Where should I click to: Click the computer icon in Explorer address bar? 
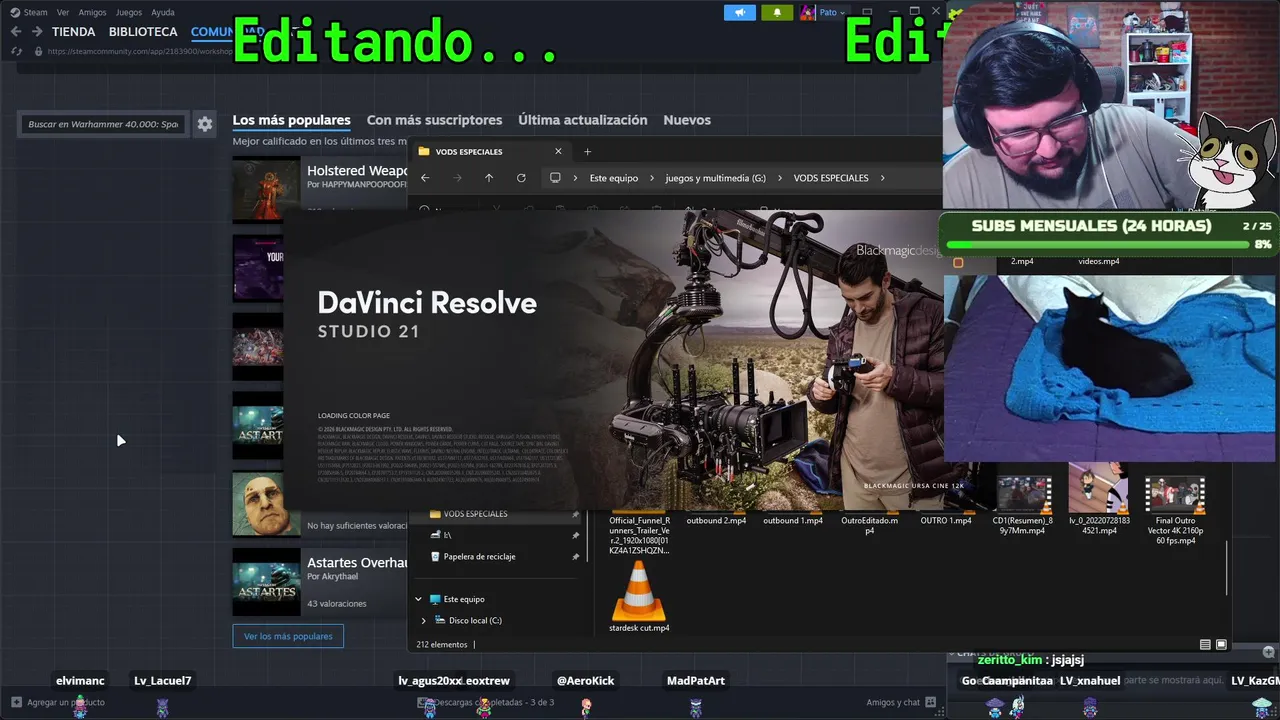tap(555, 178)
